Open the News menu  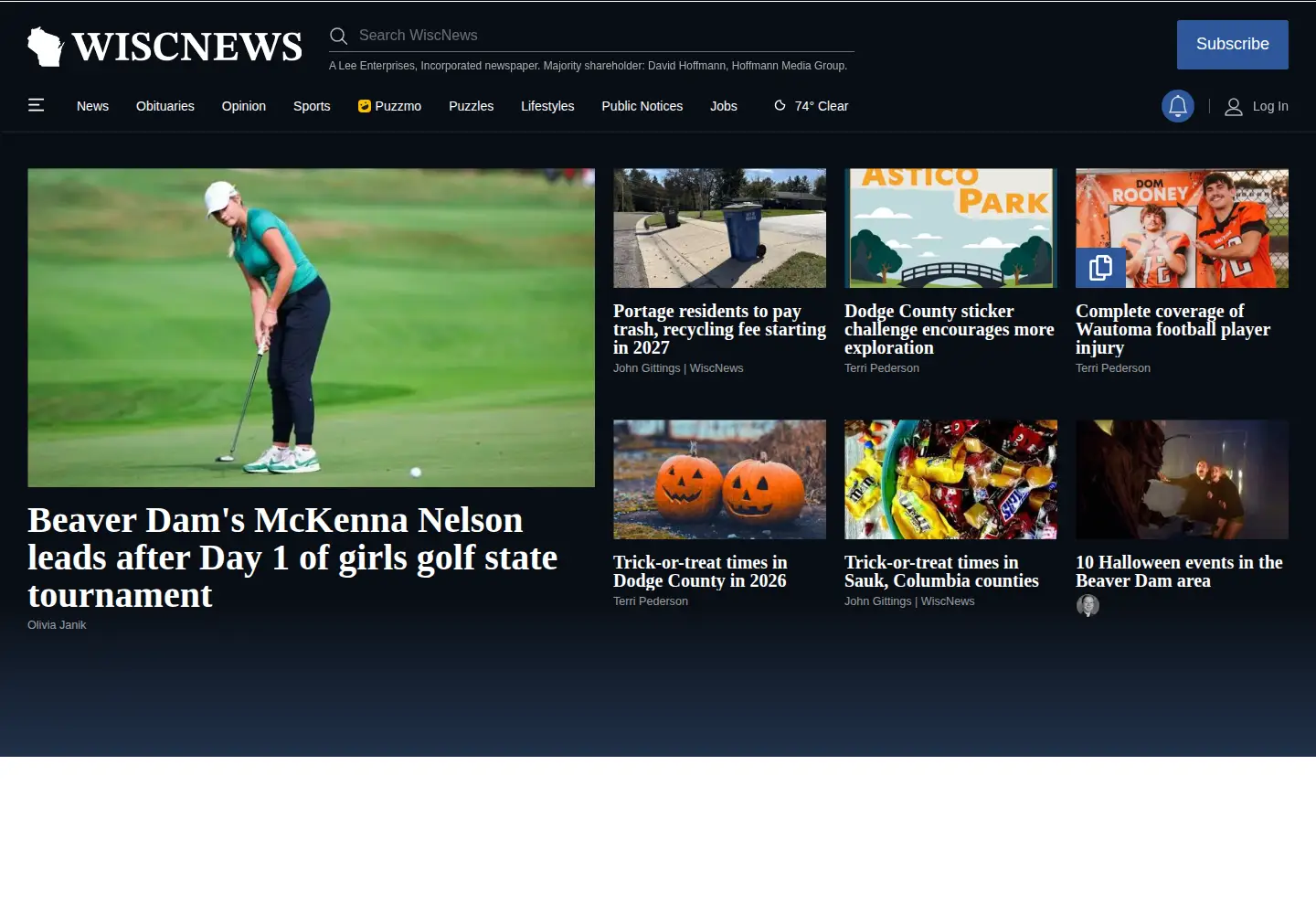[92, 106]
